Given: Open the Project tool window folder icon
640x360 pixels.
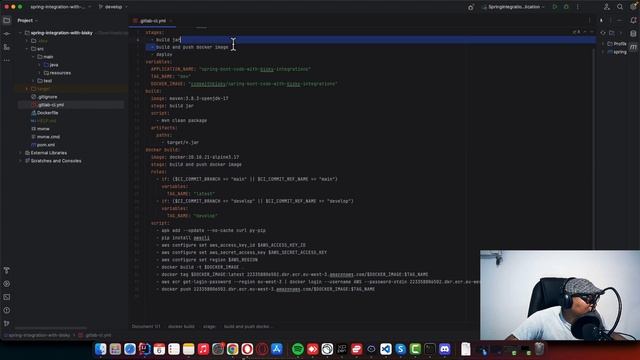Looking at the screenshot, I should [x=7, y=20].
